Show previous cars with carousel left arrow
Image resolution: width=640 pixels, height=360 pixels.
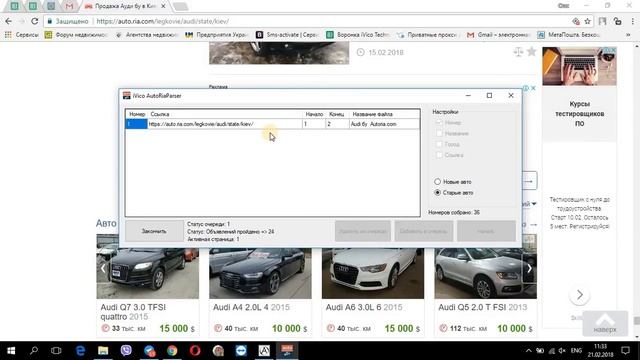103,268
